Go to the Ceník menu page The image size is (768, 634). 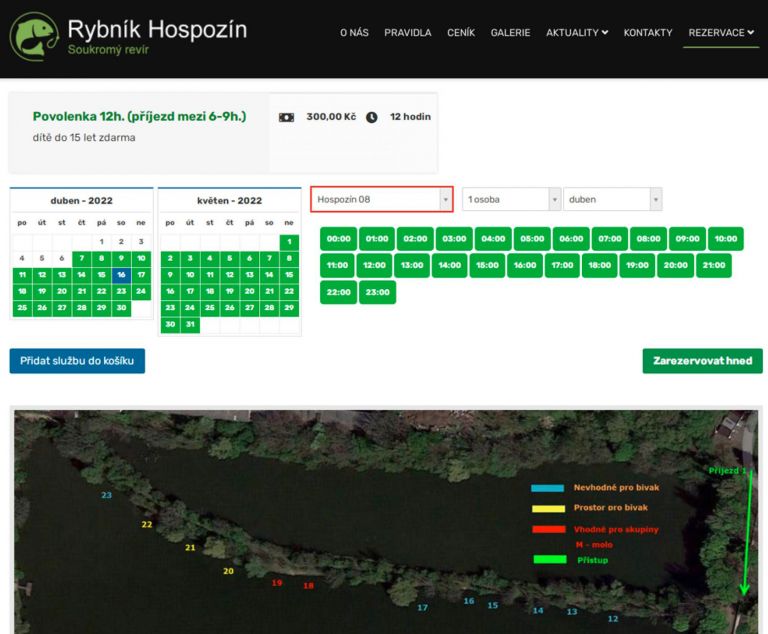(461, 33)
